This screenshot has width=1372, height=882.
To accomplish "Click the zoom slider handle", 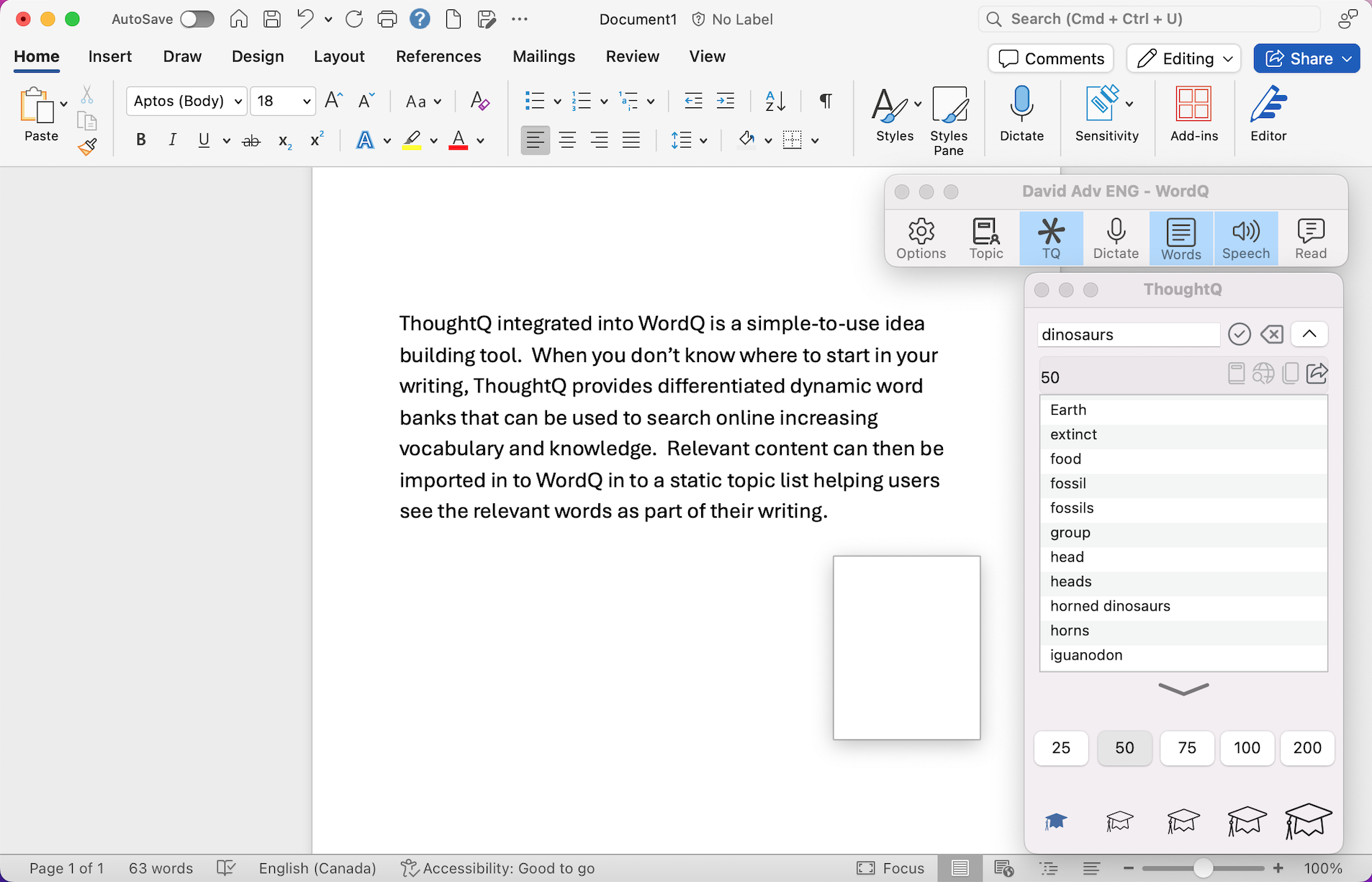I will 1203,868.
